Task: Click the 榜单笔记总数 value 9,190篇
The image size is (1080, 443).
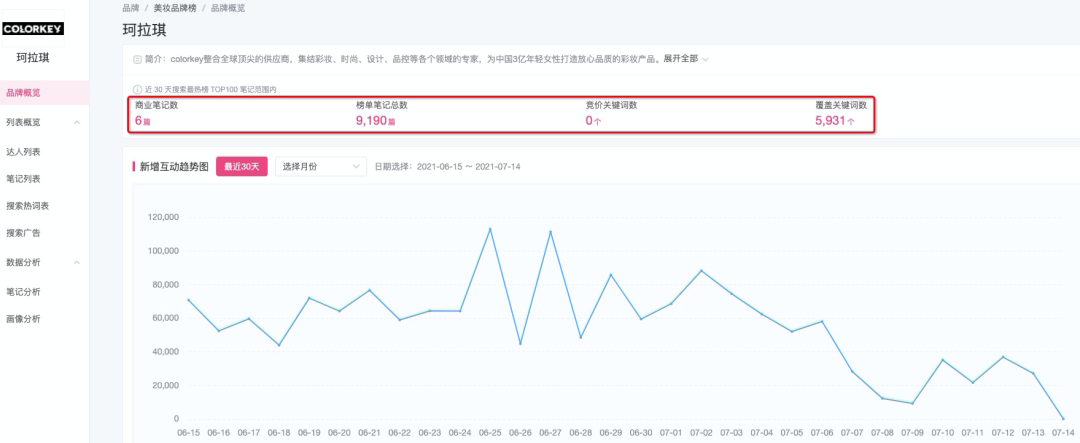Action: pos(375,121)
